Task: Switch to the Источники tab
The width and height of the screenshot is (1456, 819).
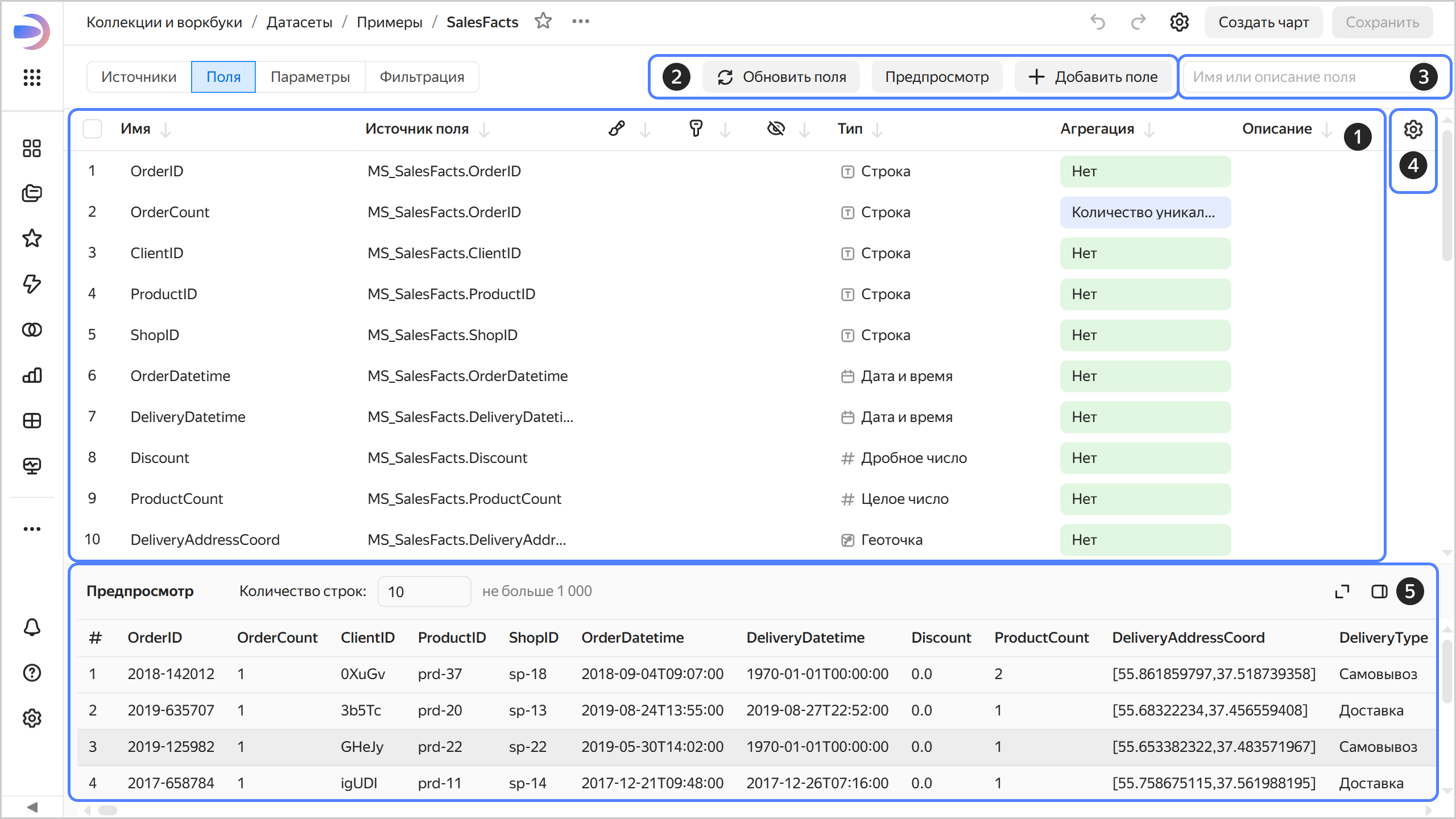Action: tap(139, 76)
